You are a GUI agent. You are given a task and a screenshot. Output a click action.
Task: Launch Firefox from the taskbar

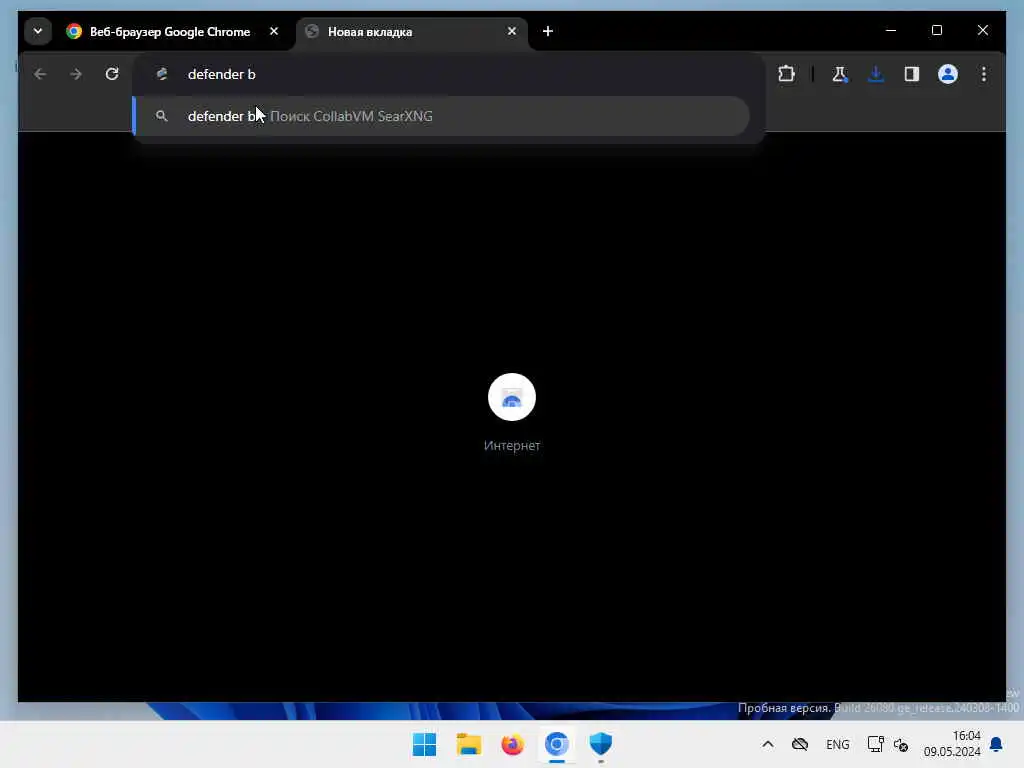click(513, 744)
